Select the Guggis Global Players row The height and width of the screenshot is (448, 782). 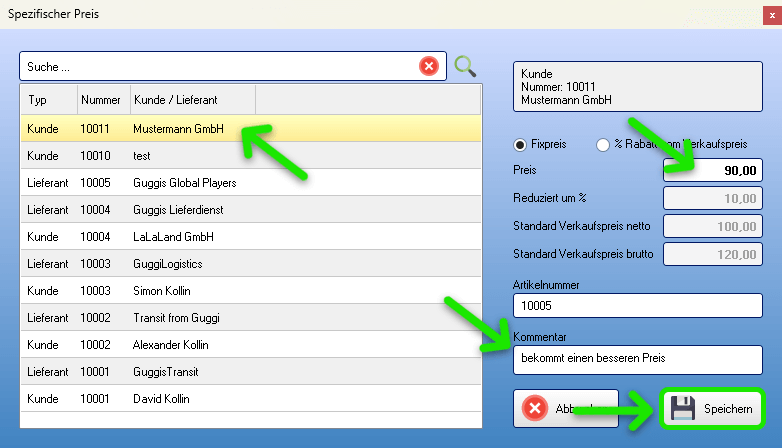coord(184,183)
